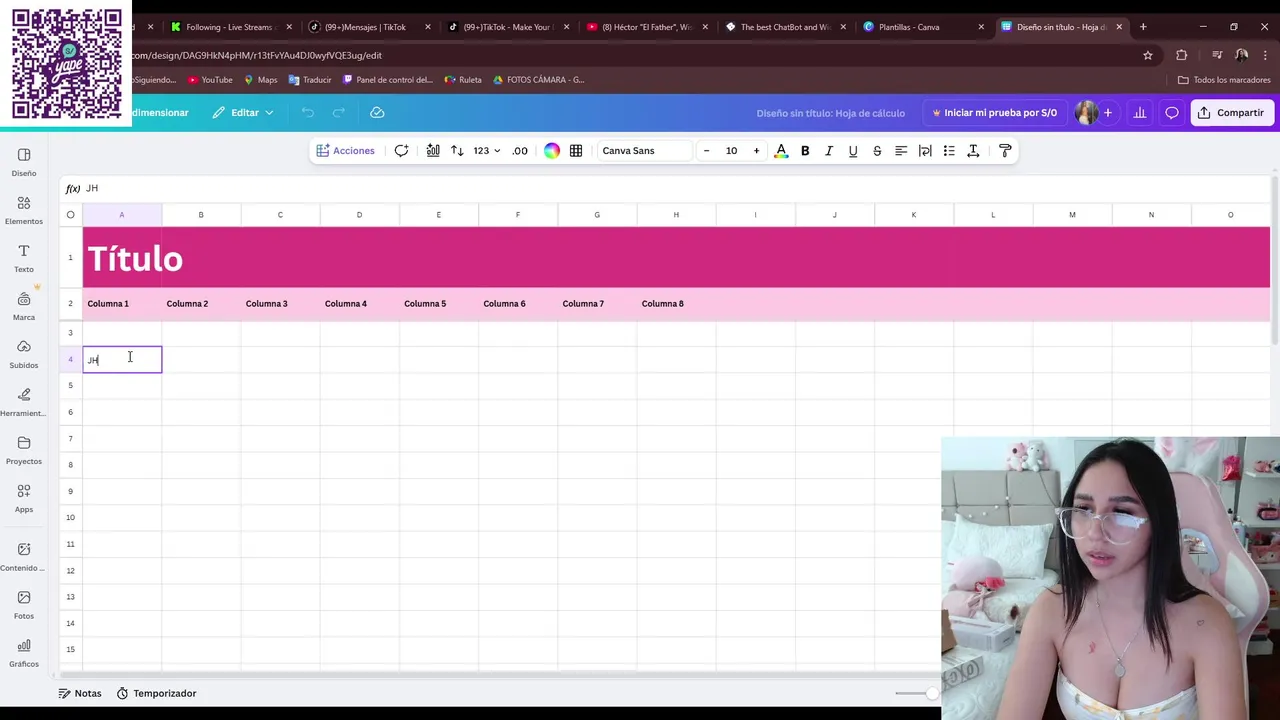Click the smart fill refresh icon
The image size is (1280, 720).
401,151
